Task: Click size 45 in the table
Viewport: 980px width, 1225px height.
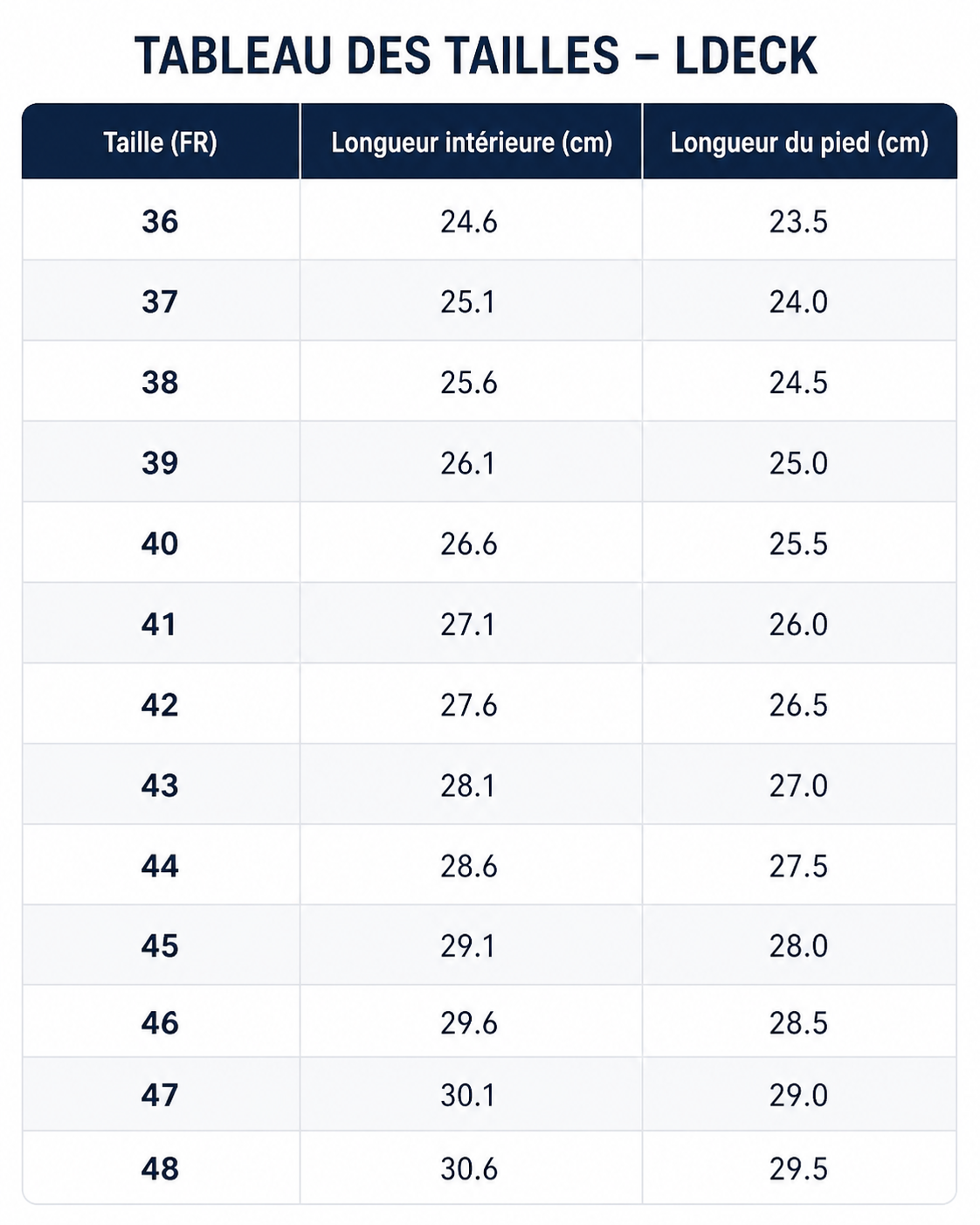Action: 160,945
